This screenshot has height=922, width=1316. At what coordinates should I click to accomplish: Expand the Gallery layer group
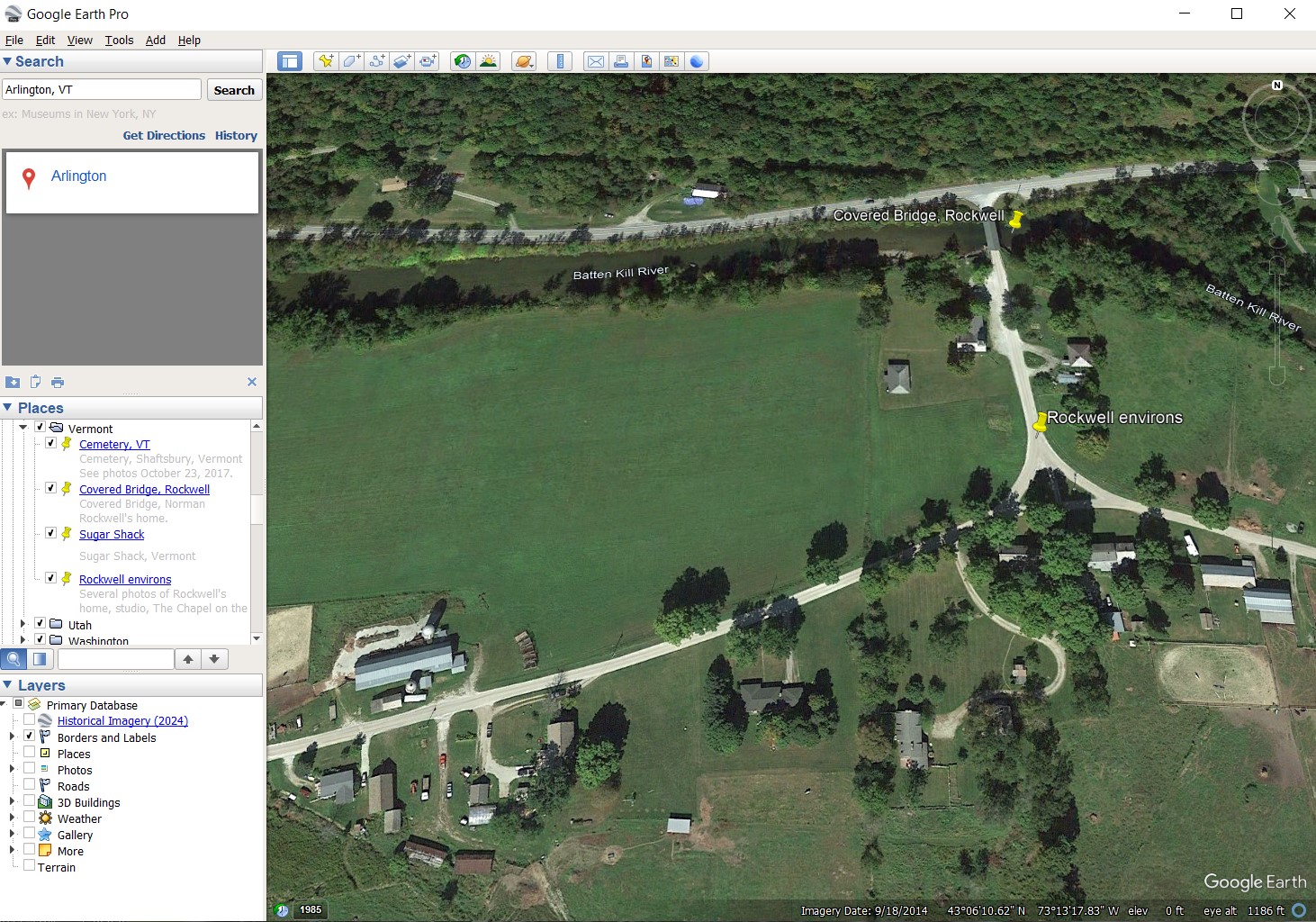[x=12, y=834]
